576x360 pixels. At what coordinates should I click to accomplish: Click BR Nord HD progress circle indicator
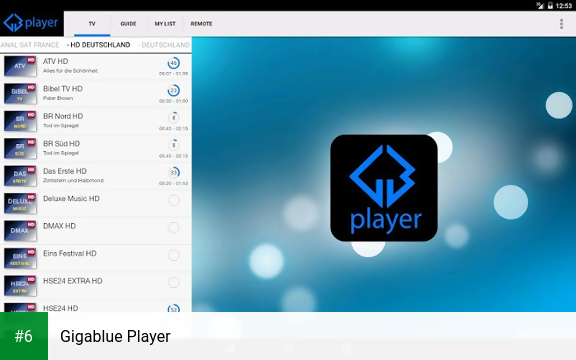point(173,118)
